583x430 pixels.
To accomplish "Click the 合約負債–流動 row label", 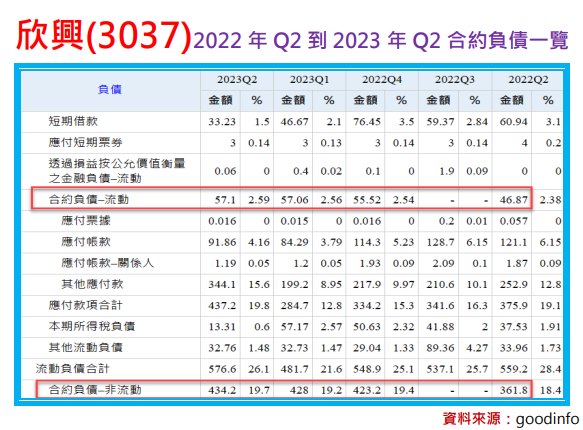I will pos(88,200).
